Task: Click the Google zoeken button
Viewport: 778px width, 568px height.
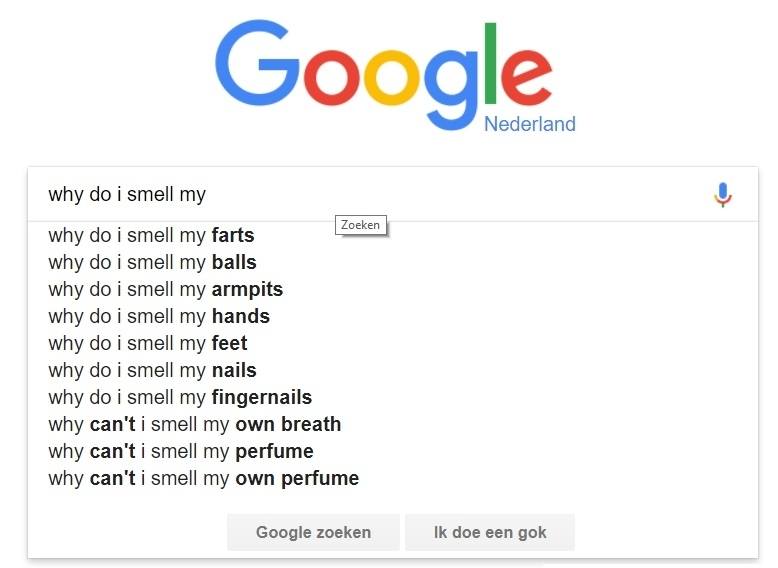Action: tap(313, 532)
